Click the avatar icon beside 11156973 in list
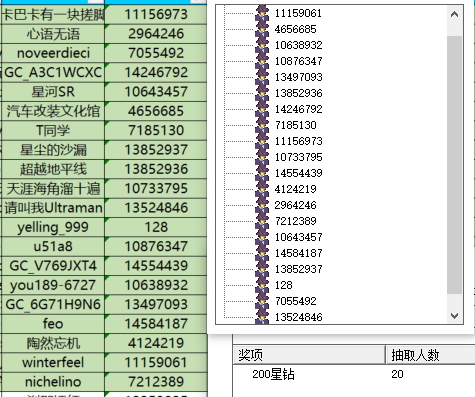Screen dimensions: 475x397 click(x=262, y=141)
